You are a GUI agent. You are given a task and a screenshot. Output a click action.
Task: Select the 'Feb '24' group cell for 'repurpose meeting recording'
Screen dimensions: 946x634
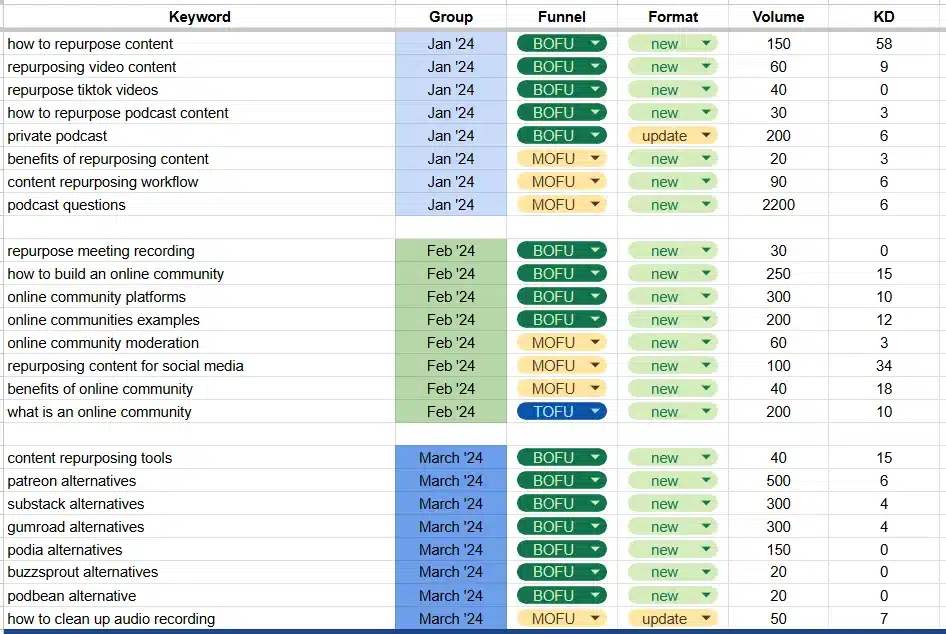[450, 250]
